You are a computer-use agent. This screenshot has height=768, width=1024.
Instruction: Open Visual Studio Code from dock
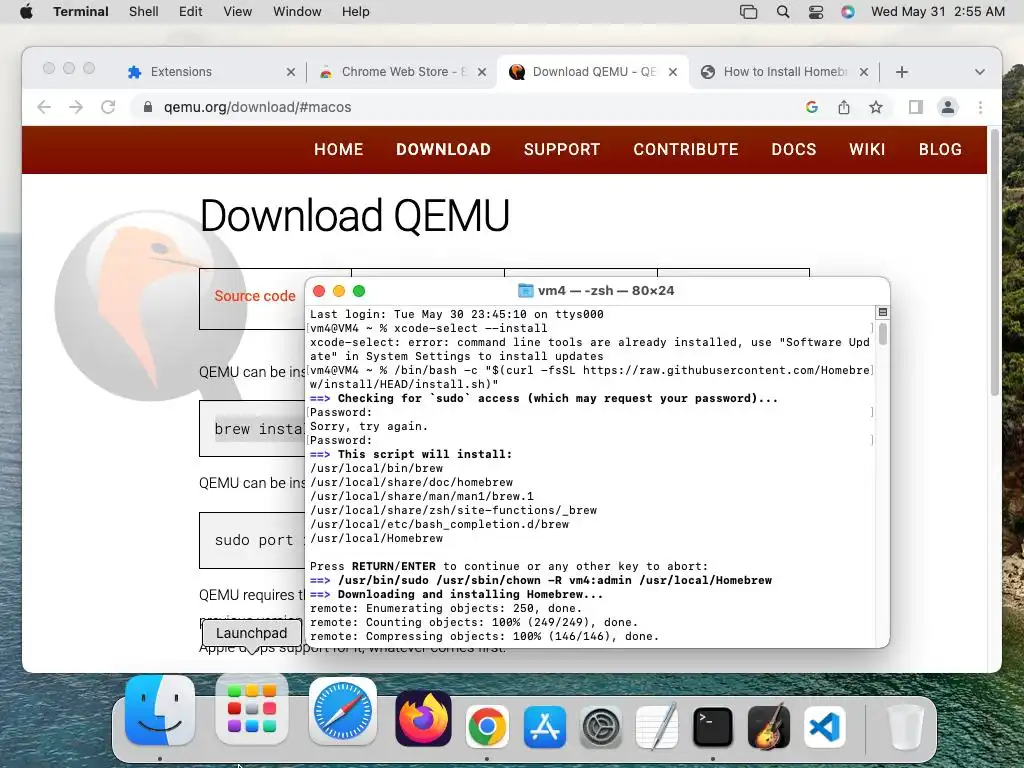(x=824, y=726)
